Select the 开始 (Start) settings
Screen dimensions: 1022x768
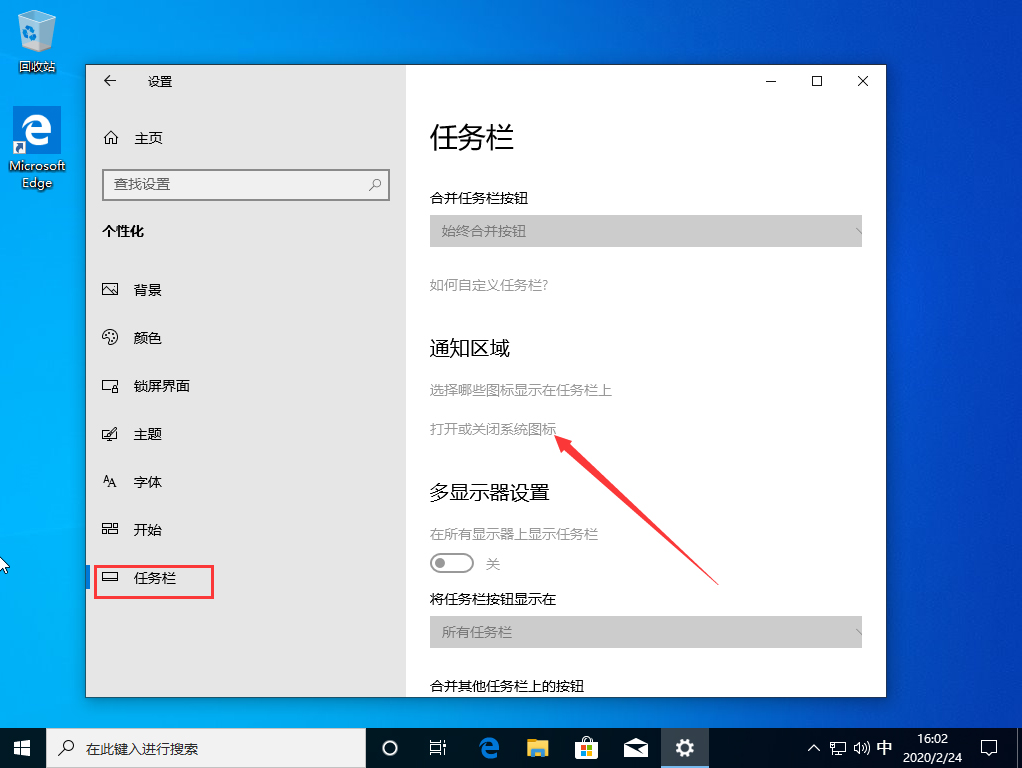(x=147, y=529)
